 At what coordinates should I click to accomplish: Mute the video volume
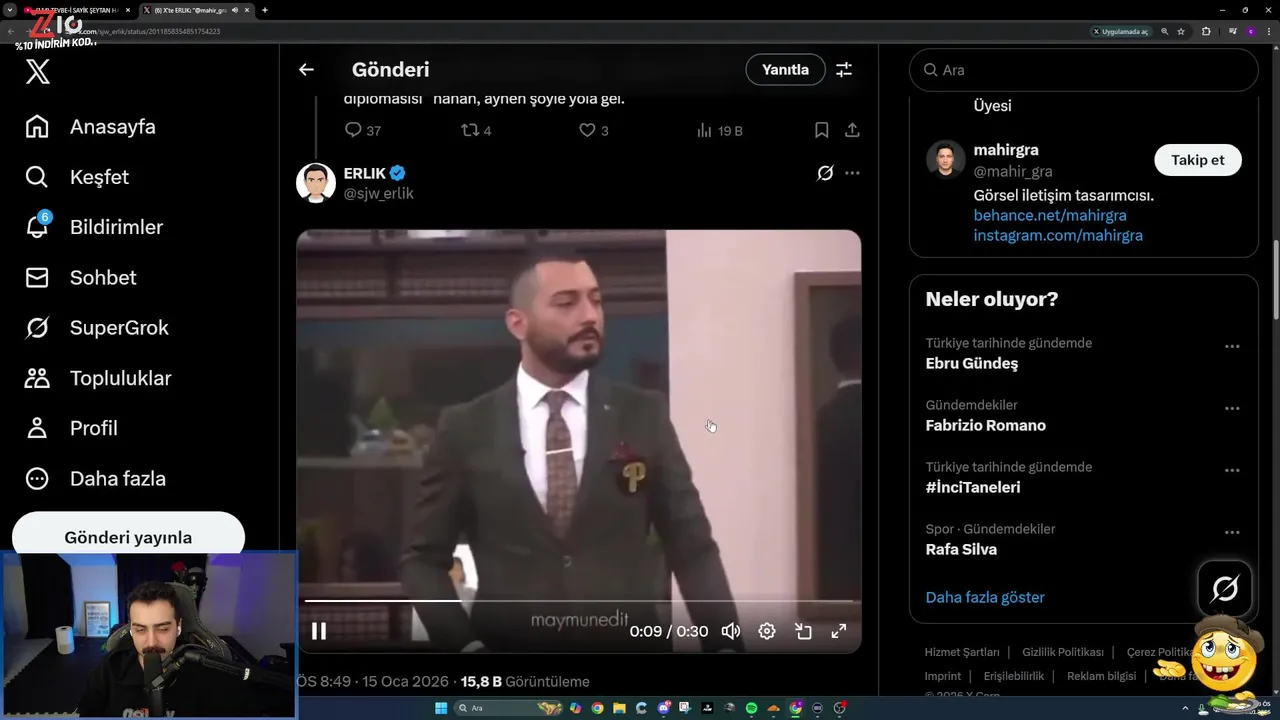tap(731, 631)
